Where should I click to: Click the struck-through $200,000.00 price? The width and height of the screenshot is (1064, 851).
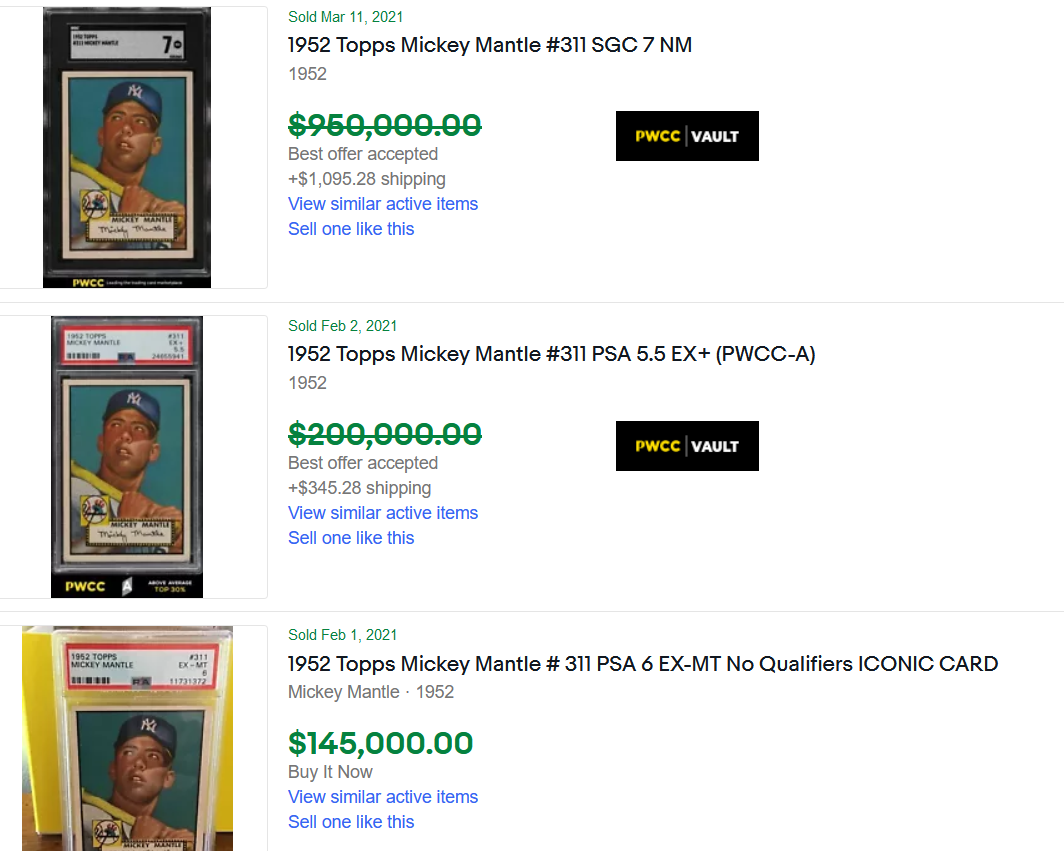coord(385,434)
